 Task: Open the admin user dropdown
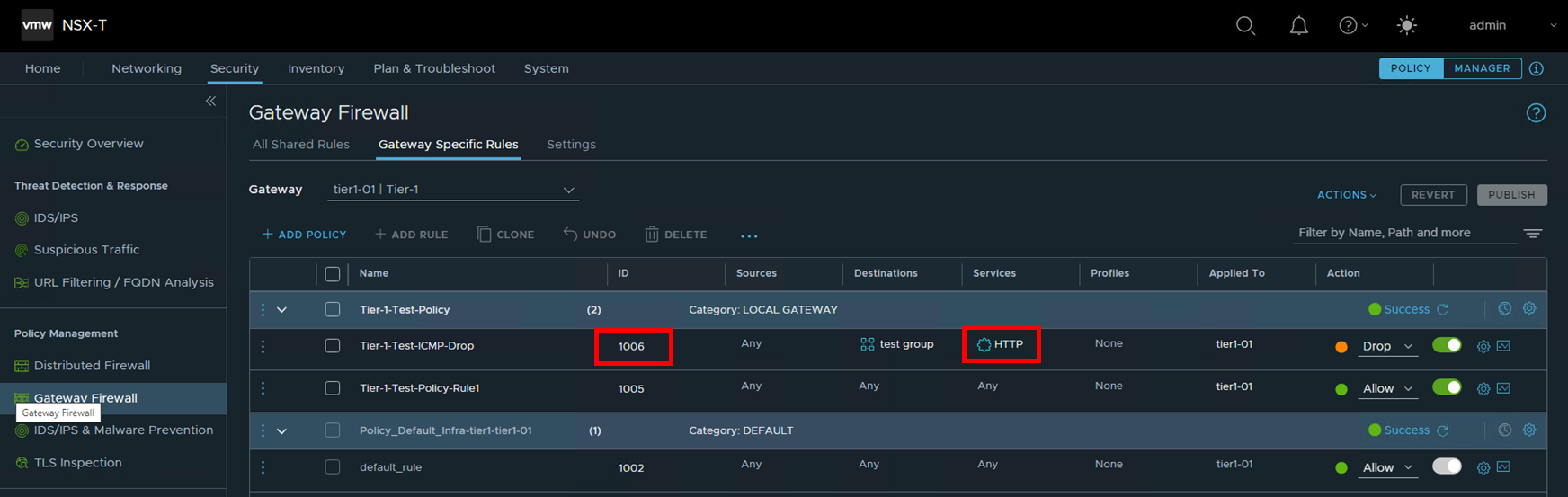pos(1512,25)
